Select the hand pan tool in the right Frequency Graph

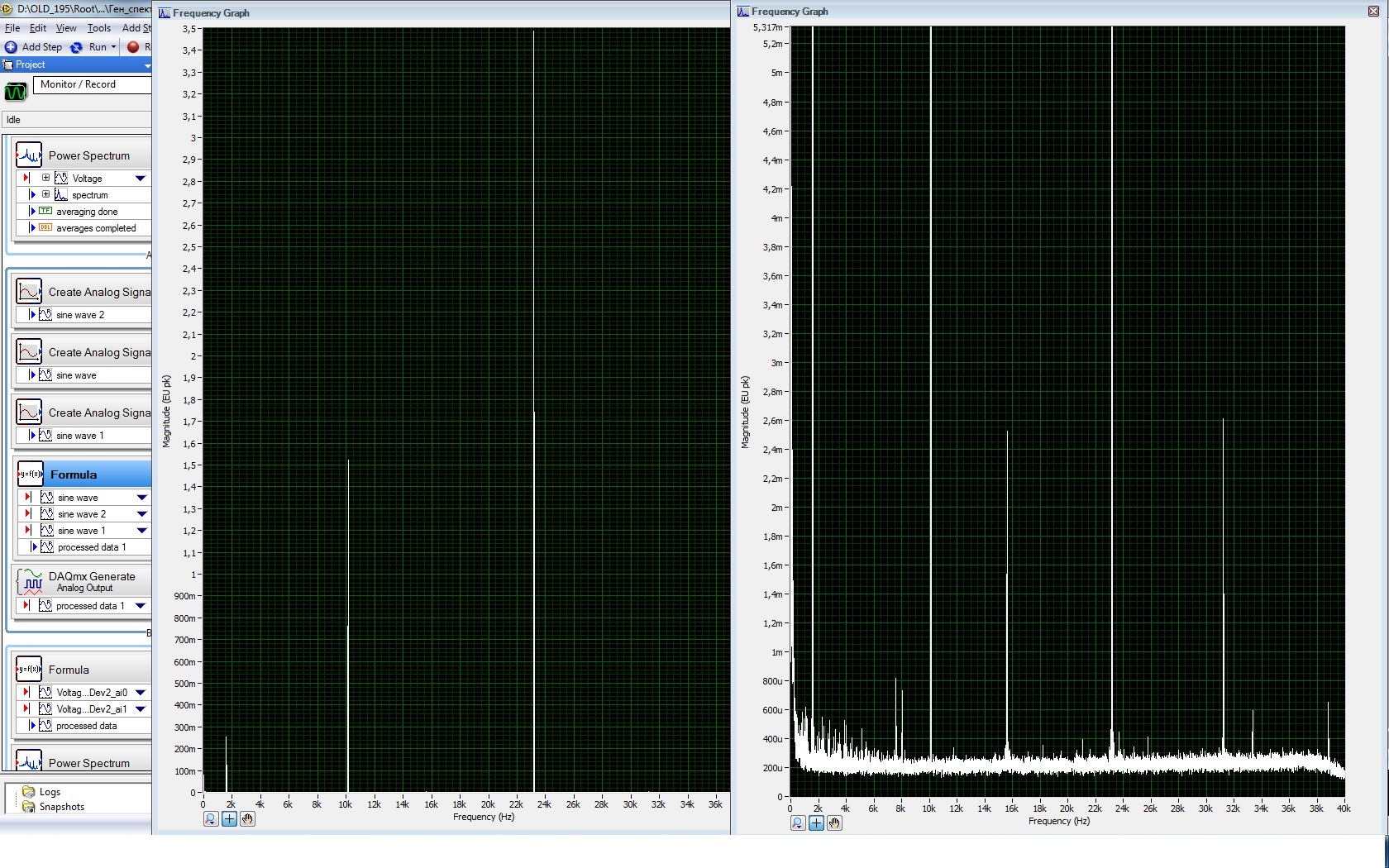pyautogui.click(x=834, y=823)
